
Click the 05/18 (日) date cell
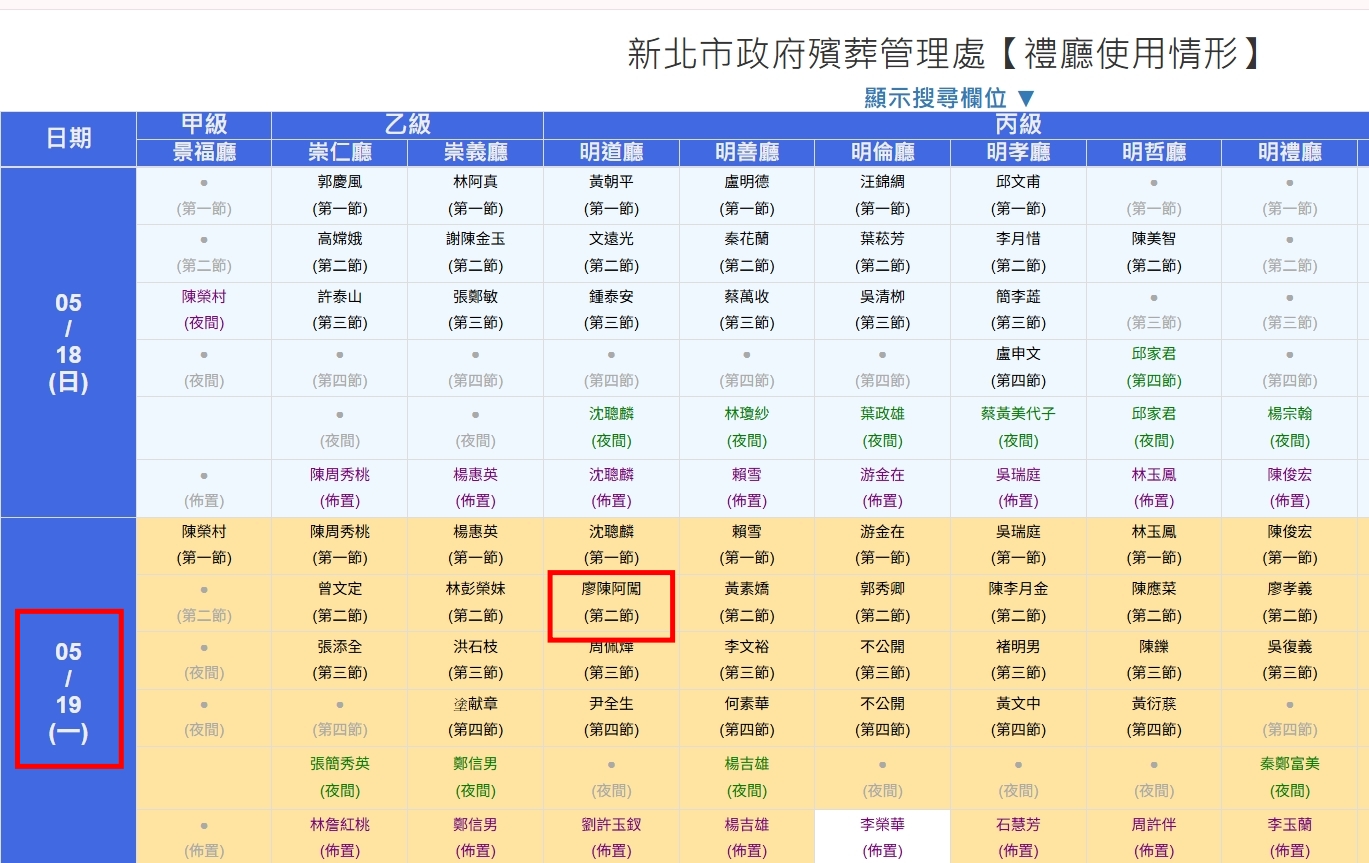click(x=68, y=342)
